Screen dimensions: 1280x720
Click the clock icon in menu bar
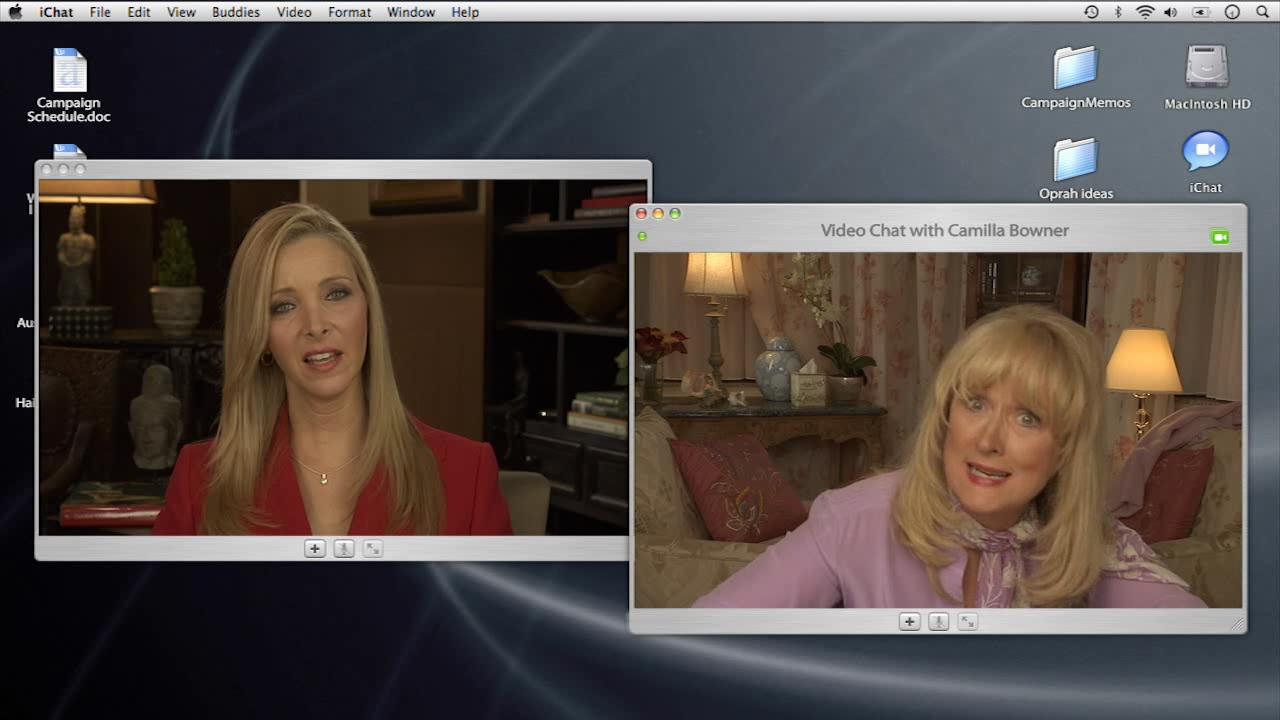(1232, 12)
